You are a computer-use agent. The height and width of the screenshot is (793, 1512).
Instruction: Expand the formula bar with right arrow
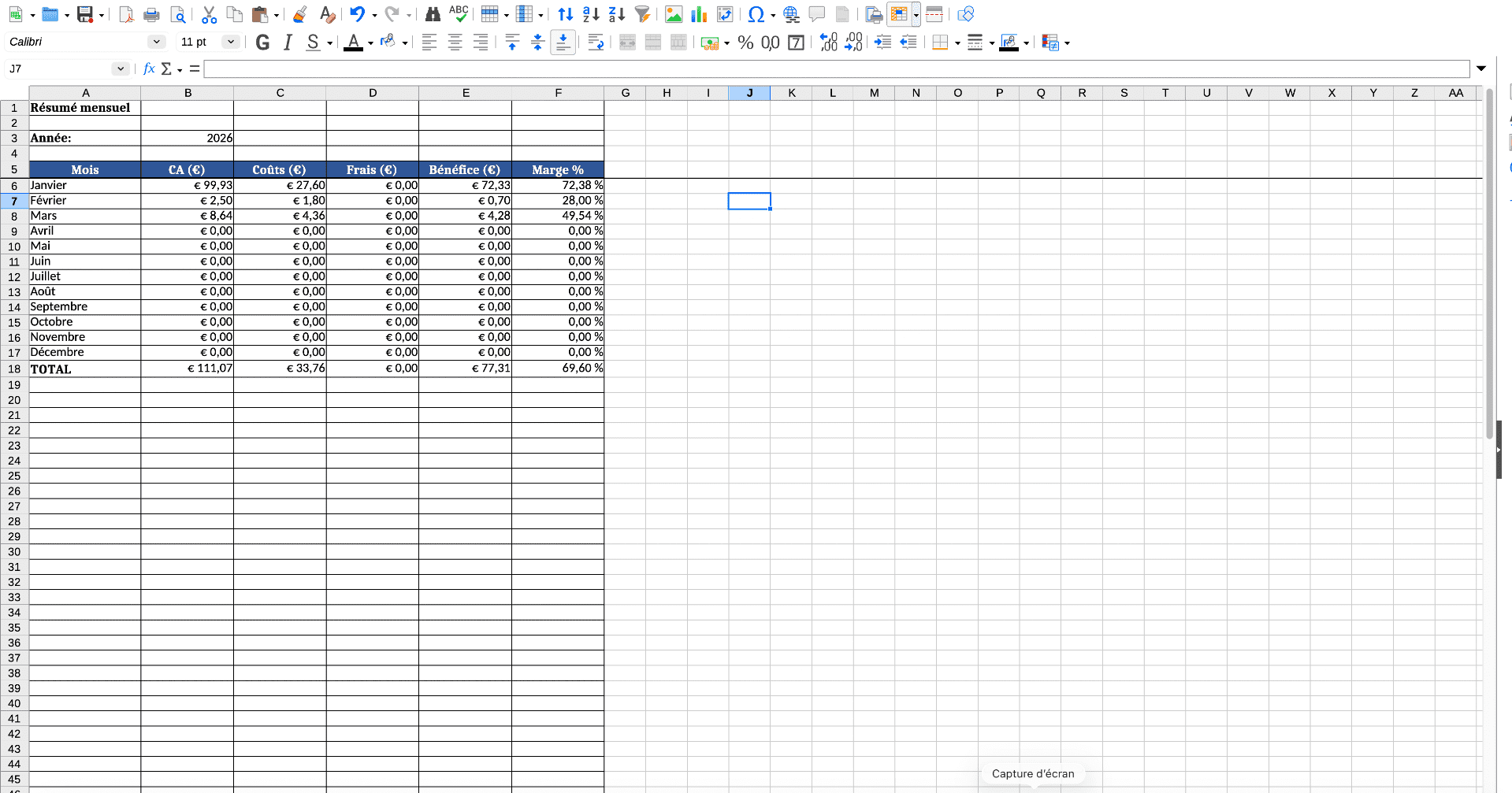(x=1481, y=69)
